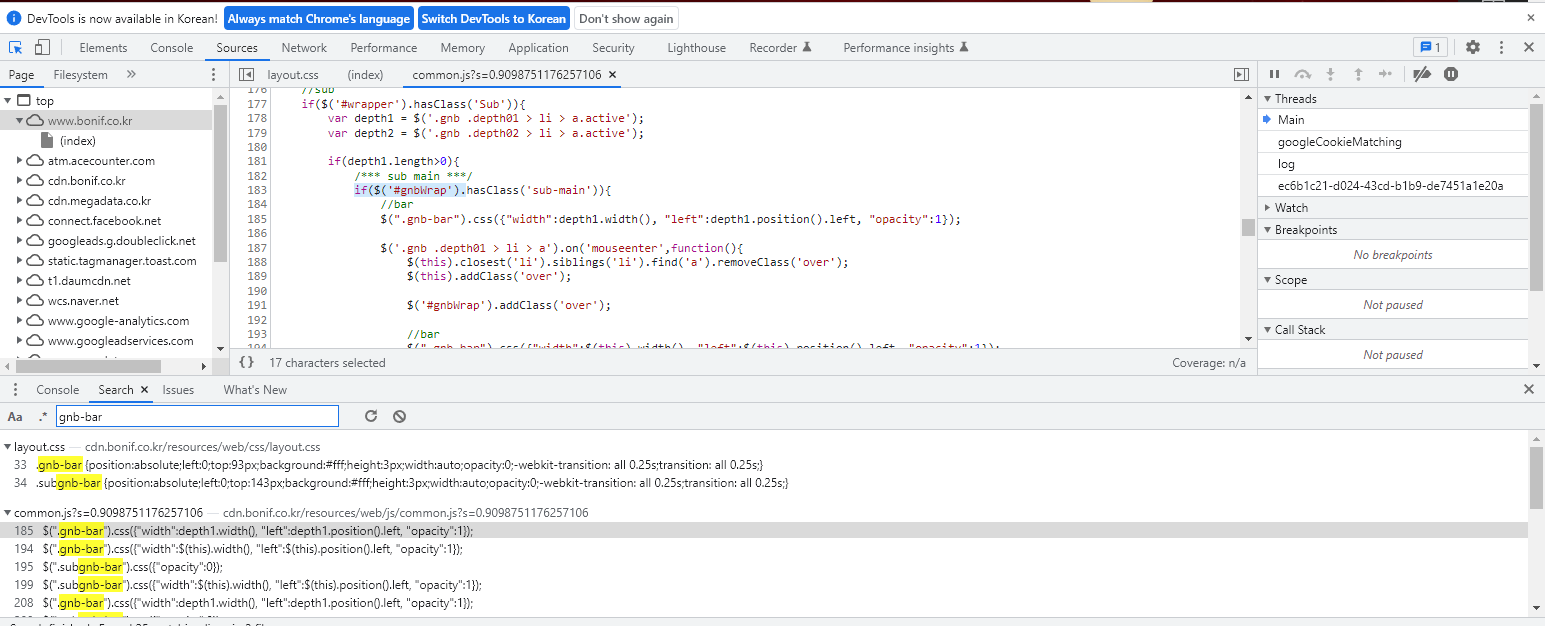1545x626 pixels.
Task: Collapse the Breakpoints section
Action: [1268, 230]
